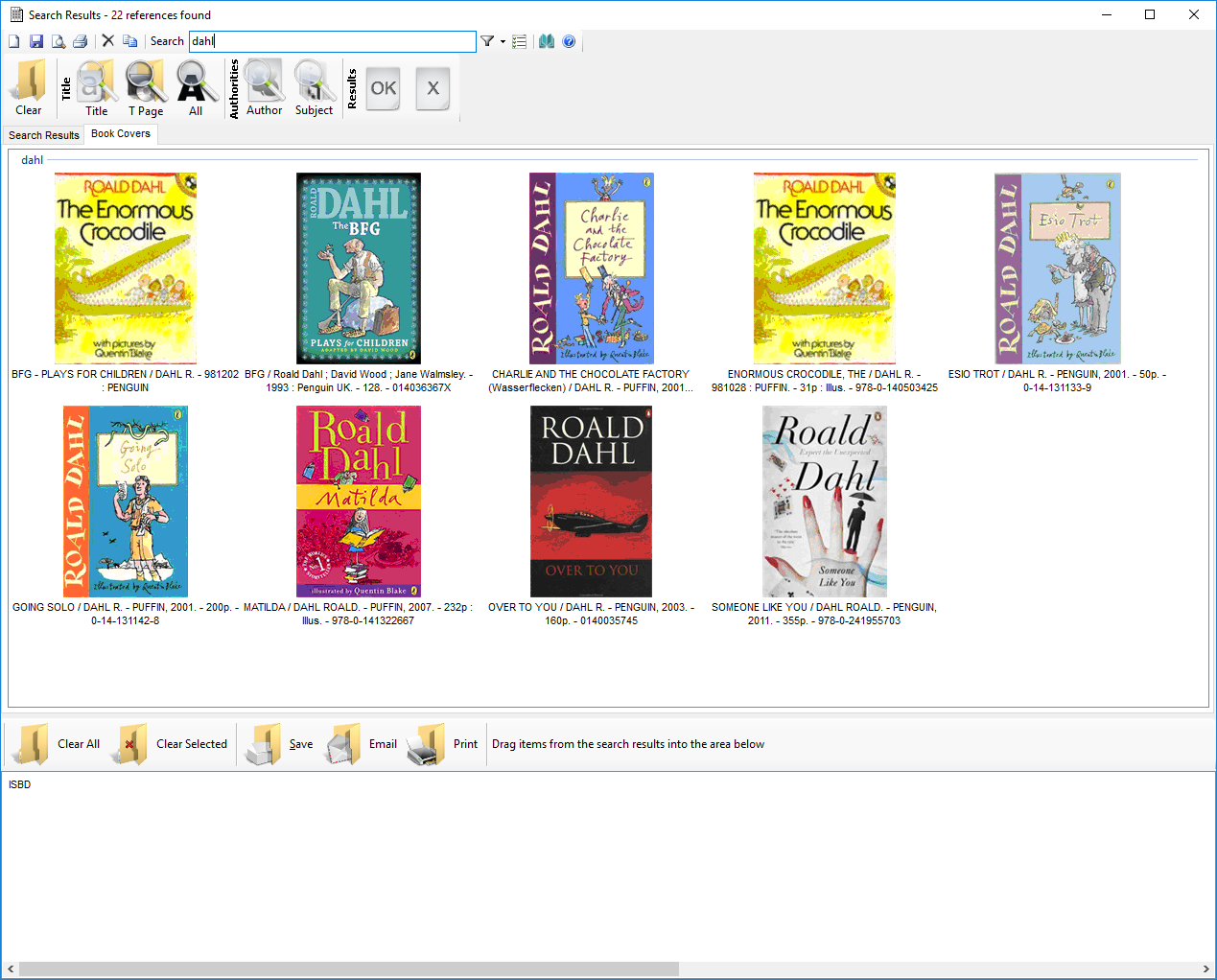Click 'ESIO TROT / DAHL R. - PENGUIN, 2001' caption
This screenshot has height=980, width=1217.
pyautogui.click(x=1058, y=381)
